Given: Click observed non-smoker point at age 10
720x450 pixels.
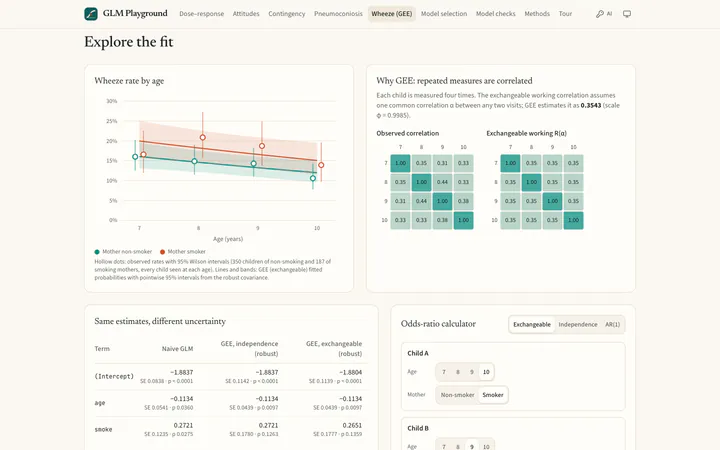Looking at the screenshot, I should [313, 178].
